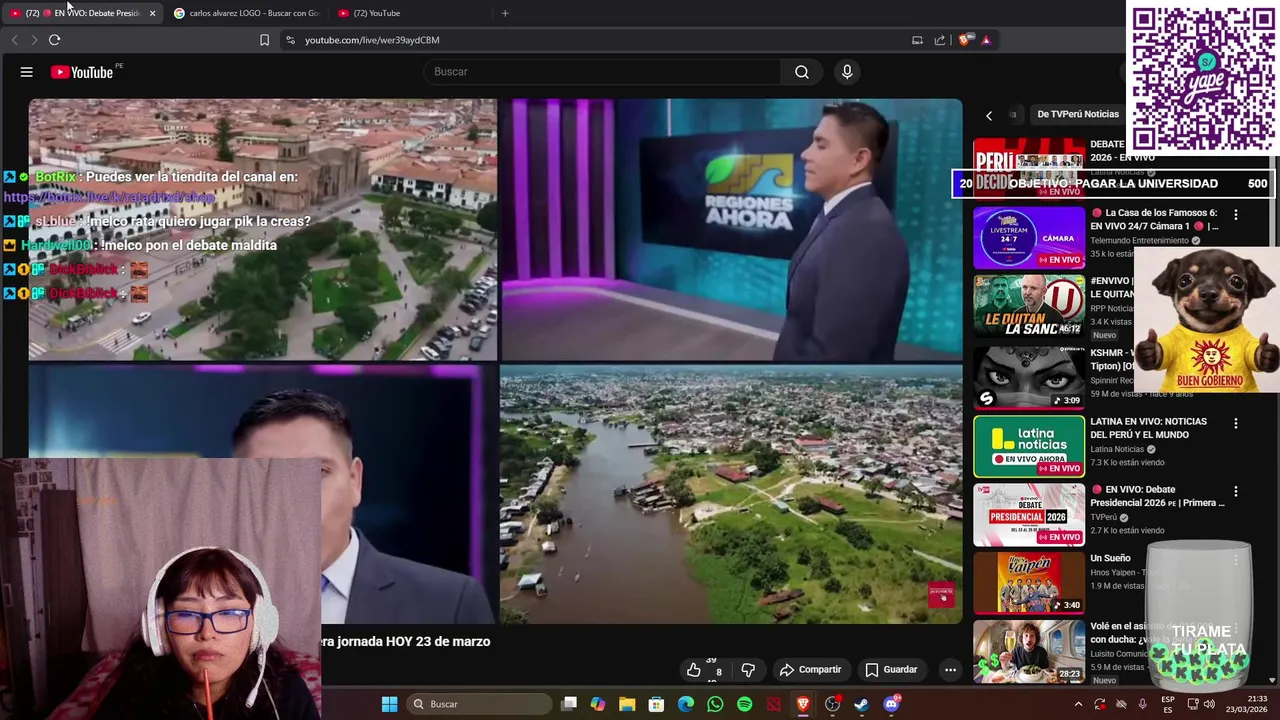The width and height of the screenshot is (1280, 720).
Task: Open options for La Casa de los Famosos video
Action: (1236, 214)
